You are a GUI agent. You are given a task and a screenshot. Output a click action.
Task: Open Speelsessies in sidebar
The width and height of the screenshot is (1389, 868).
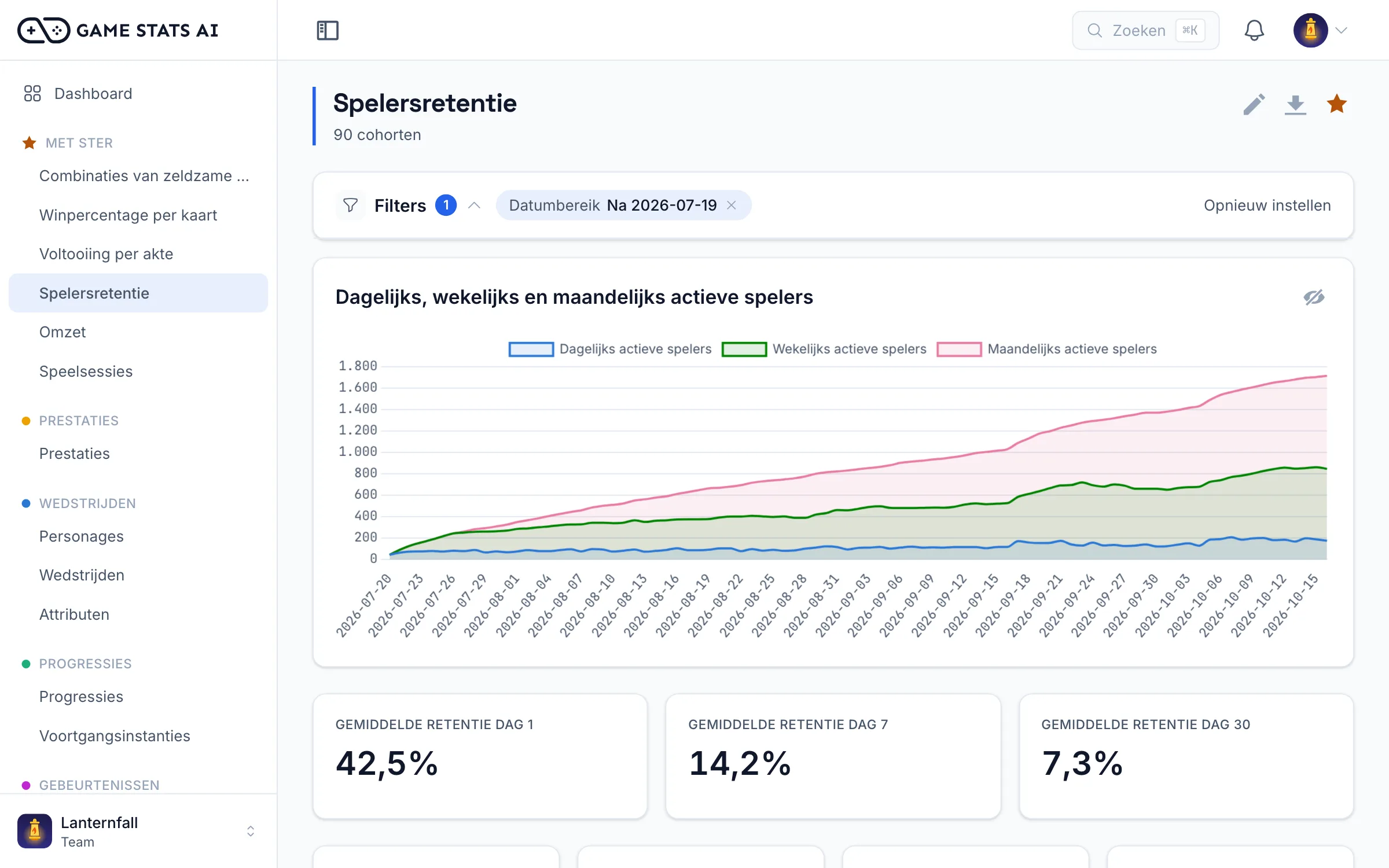pyautogui.click(x=138, y=372)
